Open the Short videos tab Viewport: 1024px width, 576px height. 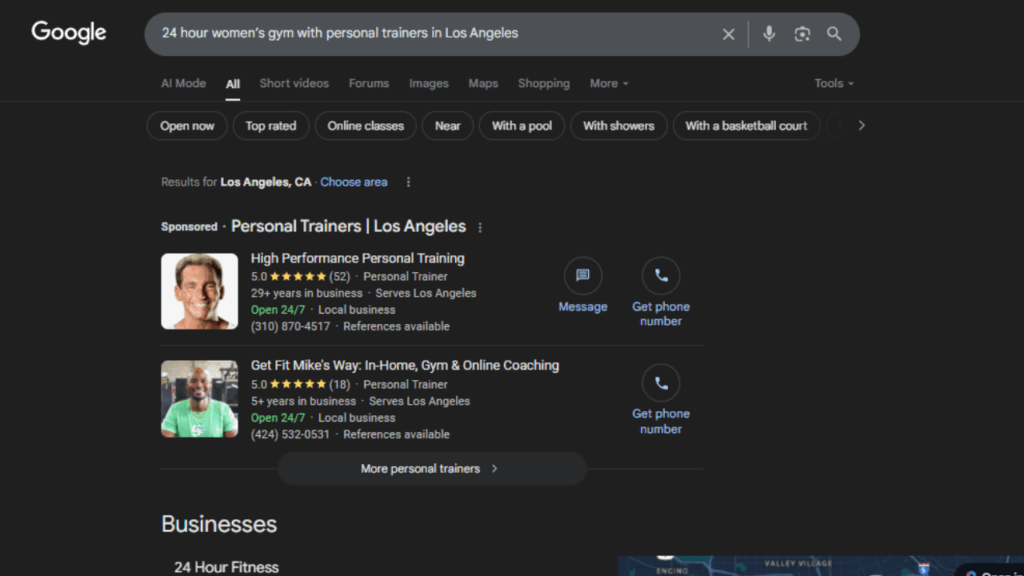coord(294,84)
